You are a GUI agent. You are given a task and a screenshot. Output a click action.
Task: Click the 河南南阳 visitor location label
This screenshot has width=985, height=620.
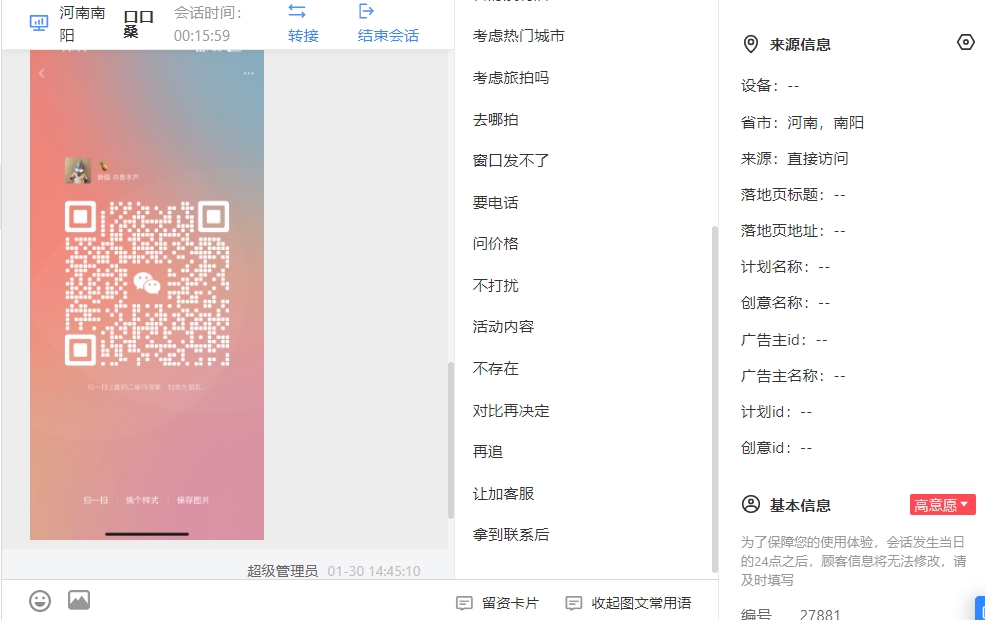coord(82,24)
